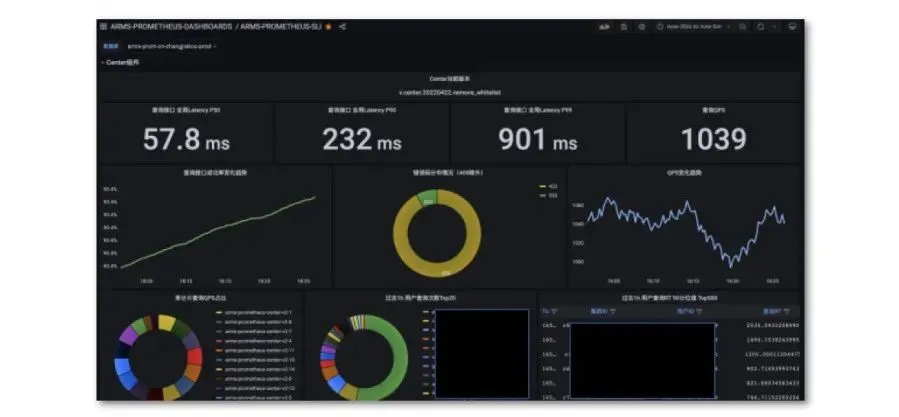The height and width of the screenshot is (417, 899).
Task: Sort table by 集群ID column header
Action: (x=598, y=311)
